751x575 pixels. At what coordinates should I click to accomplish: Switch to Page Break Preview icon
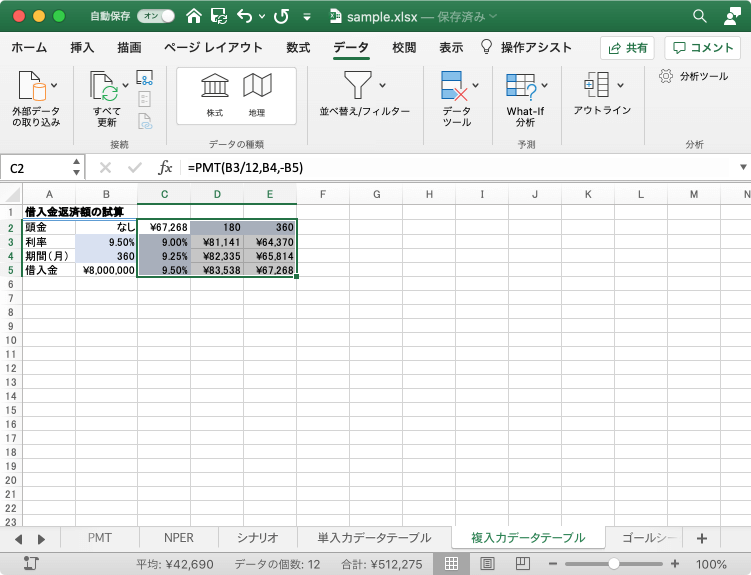(522, 564)
